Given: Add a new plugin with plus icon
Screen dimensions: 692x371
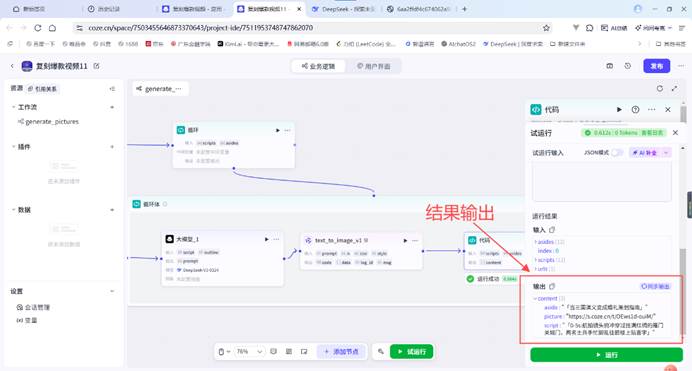Looking at the screenshot, I should [x=112, y=146].
